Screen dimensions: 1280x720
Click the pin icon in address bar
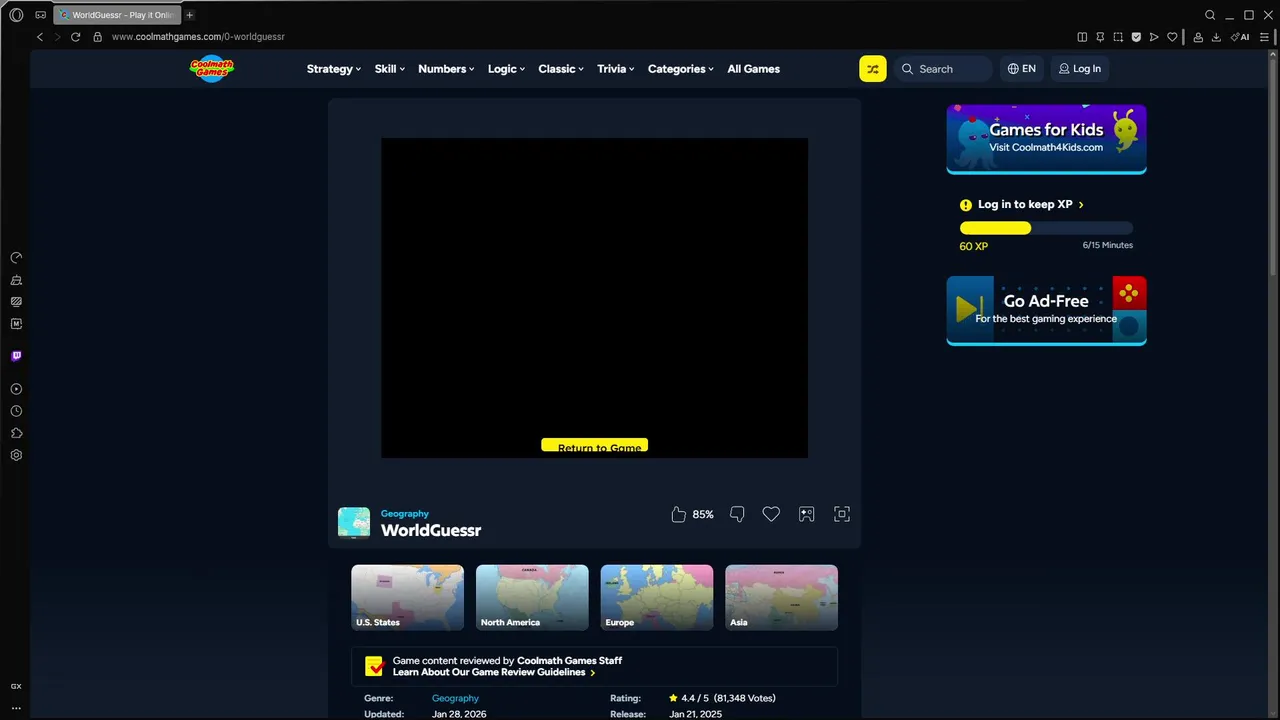(1100, 37)
